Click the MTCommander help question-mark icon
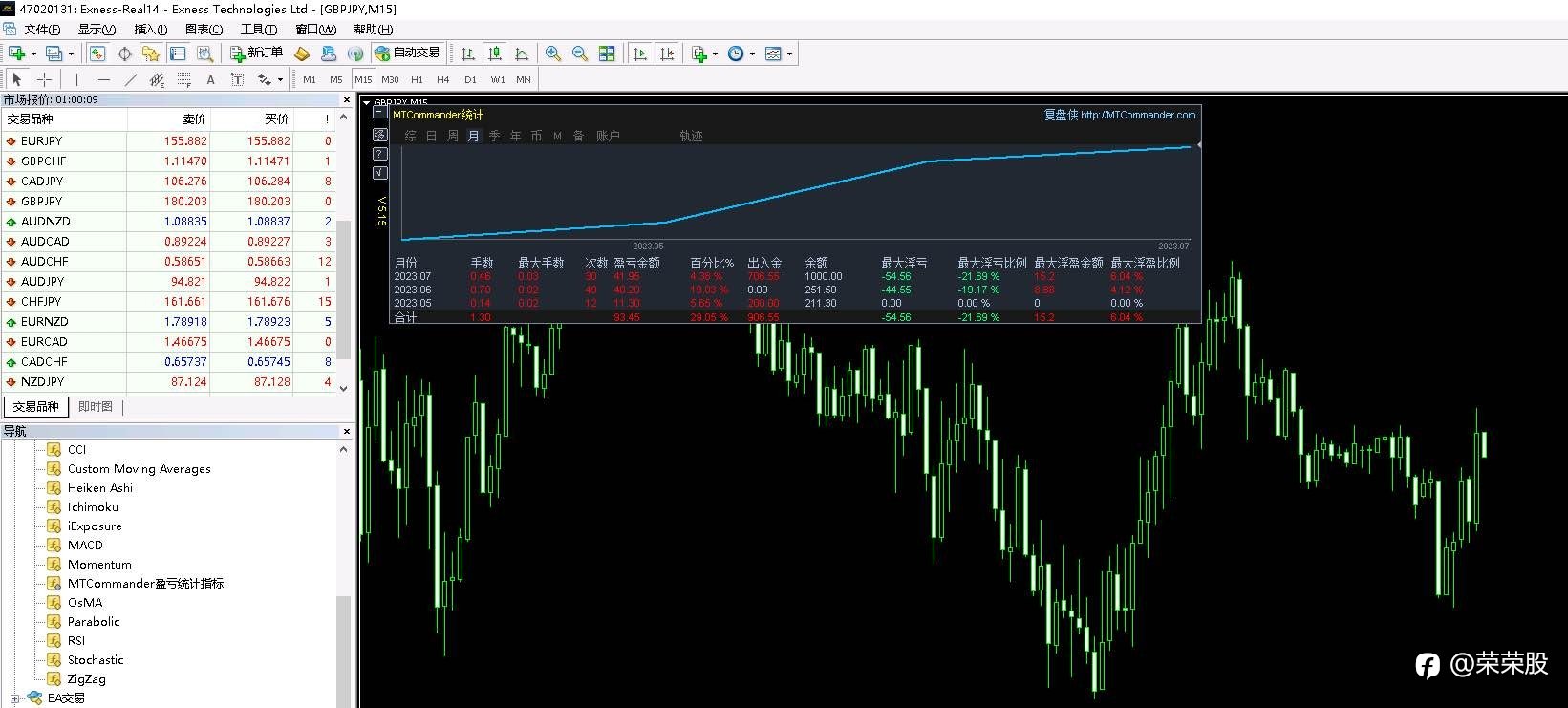 [379, 154]
